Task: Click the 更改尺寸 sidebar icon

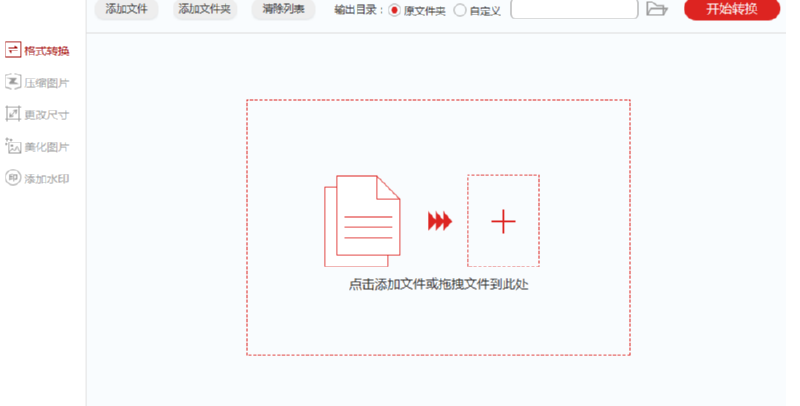Action: click(x=13, y=114)
